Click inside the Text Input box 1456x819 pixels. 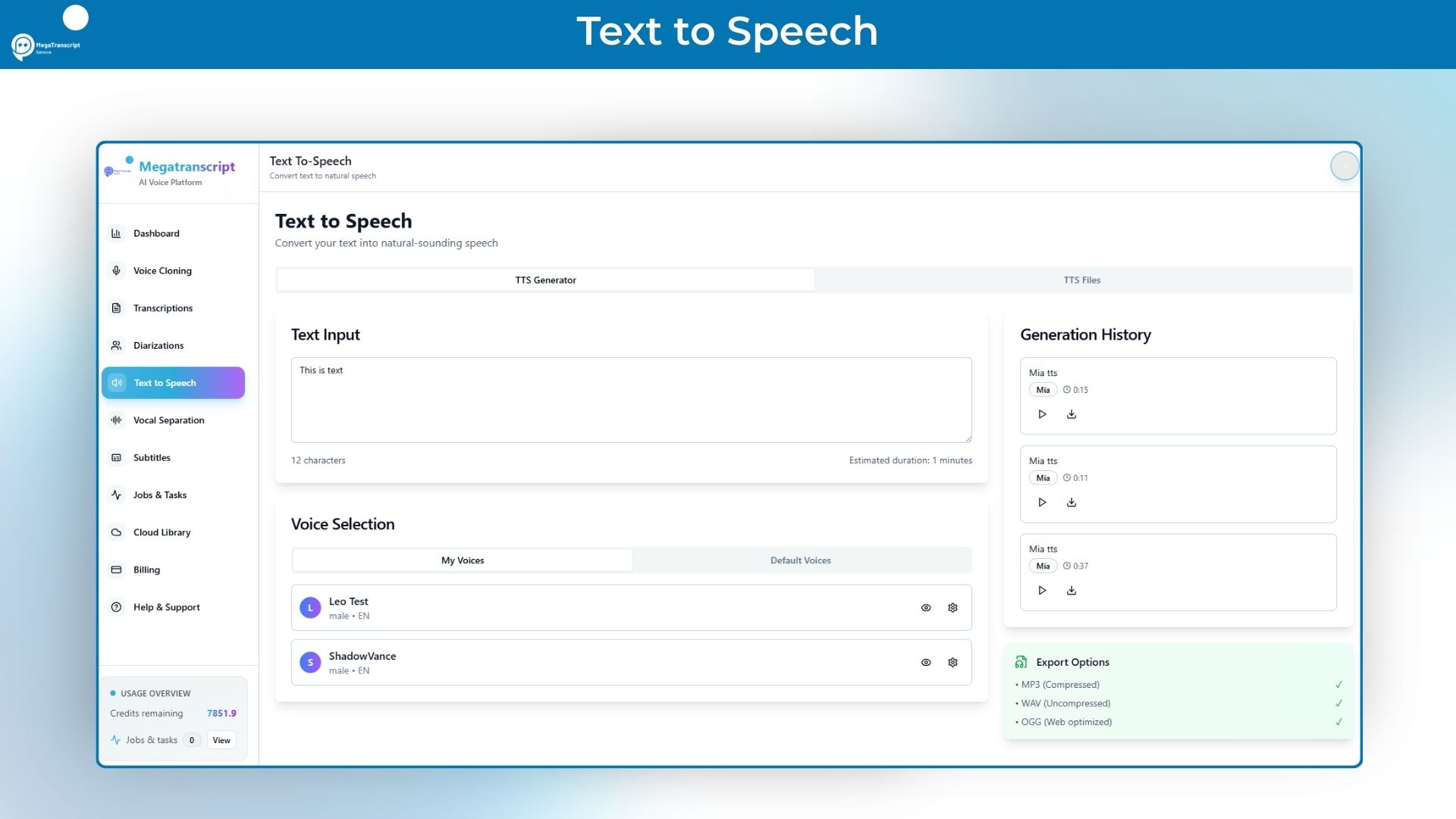(631, 400)
